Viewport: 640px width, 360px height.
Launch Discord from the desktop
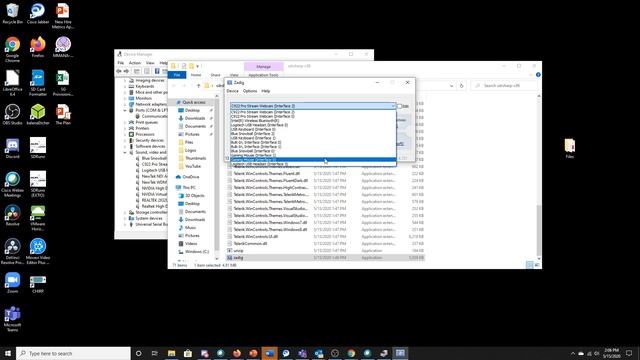click(x=12, y=148)
